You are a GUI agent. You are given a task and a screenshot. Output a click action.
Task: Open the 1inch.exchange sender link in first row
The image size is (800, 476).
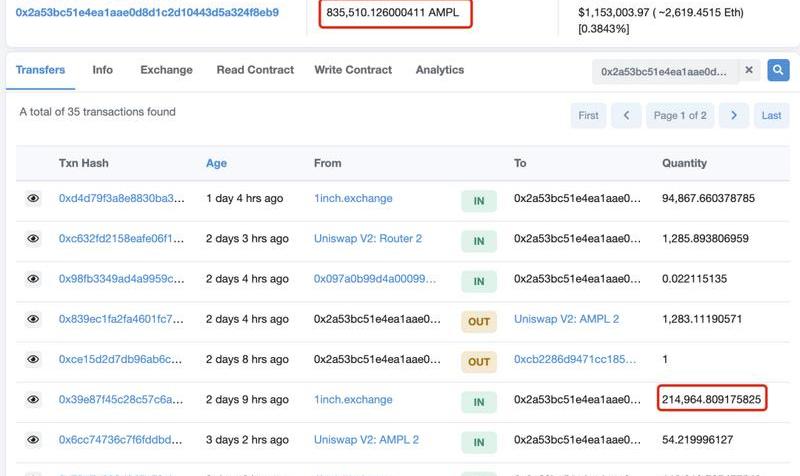(353, 199)
